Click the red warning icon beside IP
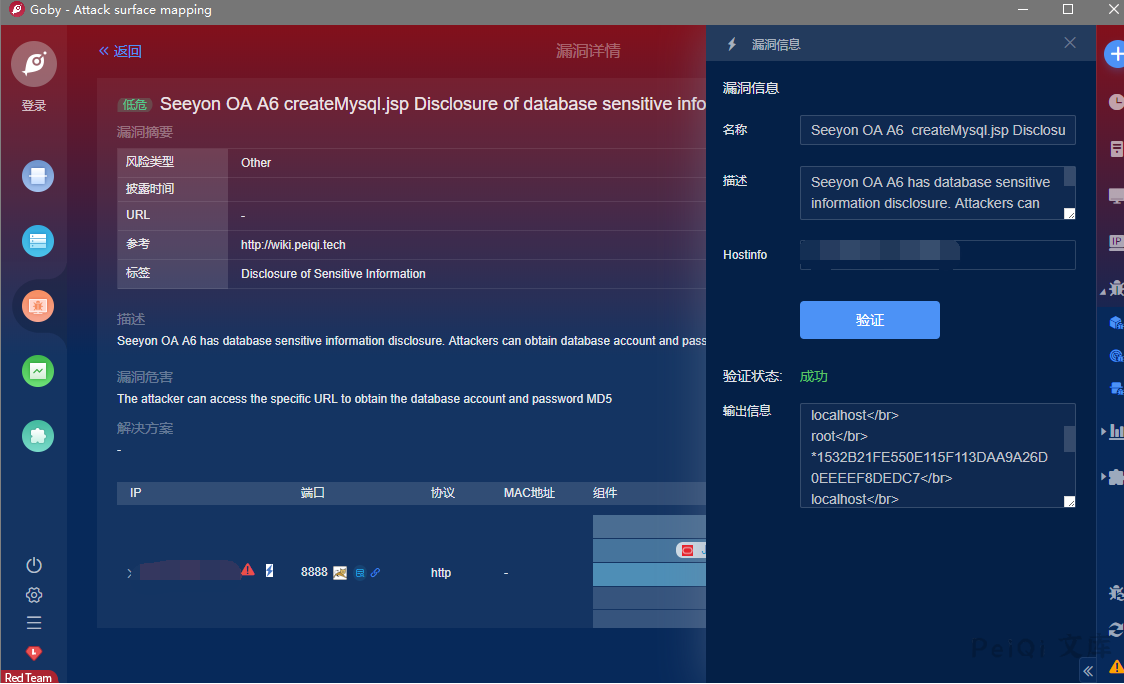The image size is (1124, 684). pos(247,570)
